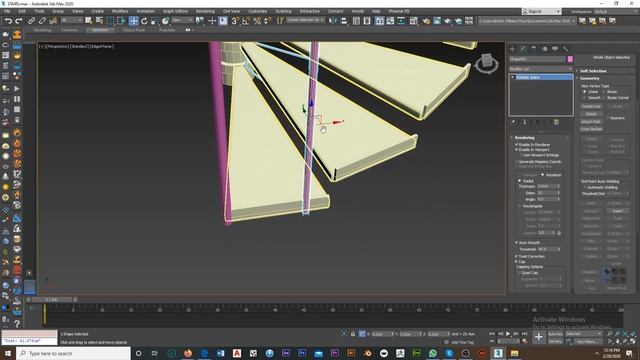This screenshot has height=360, width=640.
Task: Open the File menu
Action: [7, 11]
